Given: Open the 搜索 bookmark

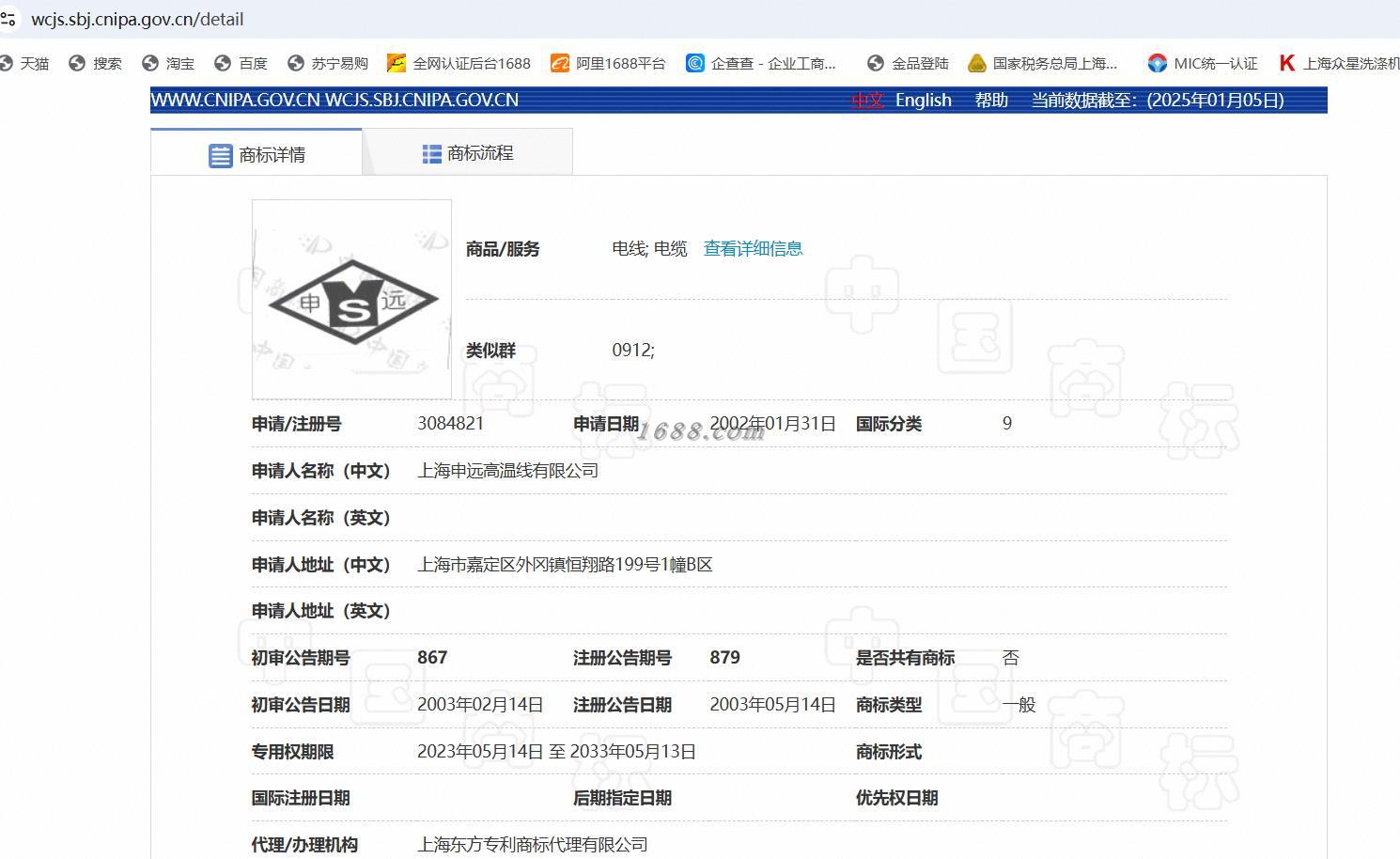Looking at the screenshot, I should pos(96,63).
